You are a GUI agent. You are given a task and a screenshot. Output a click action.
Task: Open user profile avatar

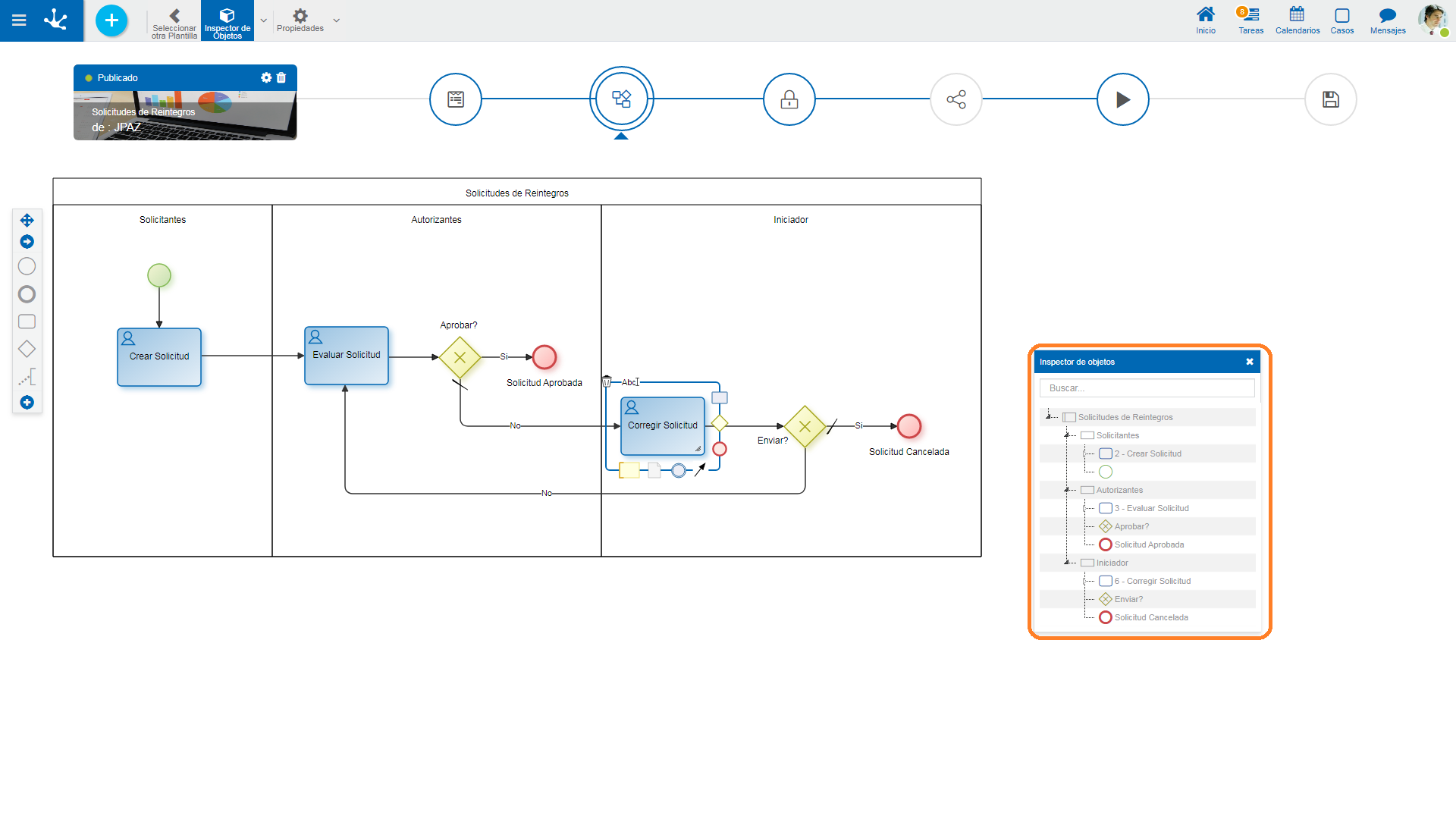(x=1432, y=19)
